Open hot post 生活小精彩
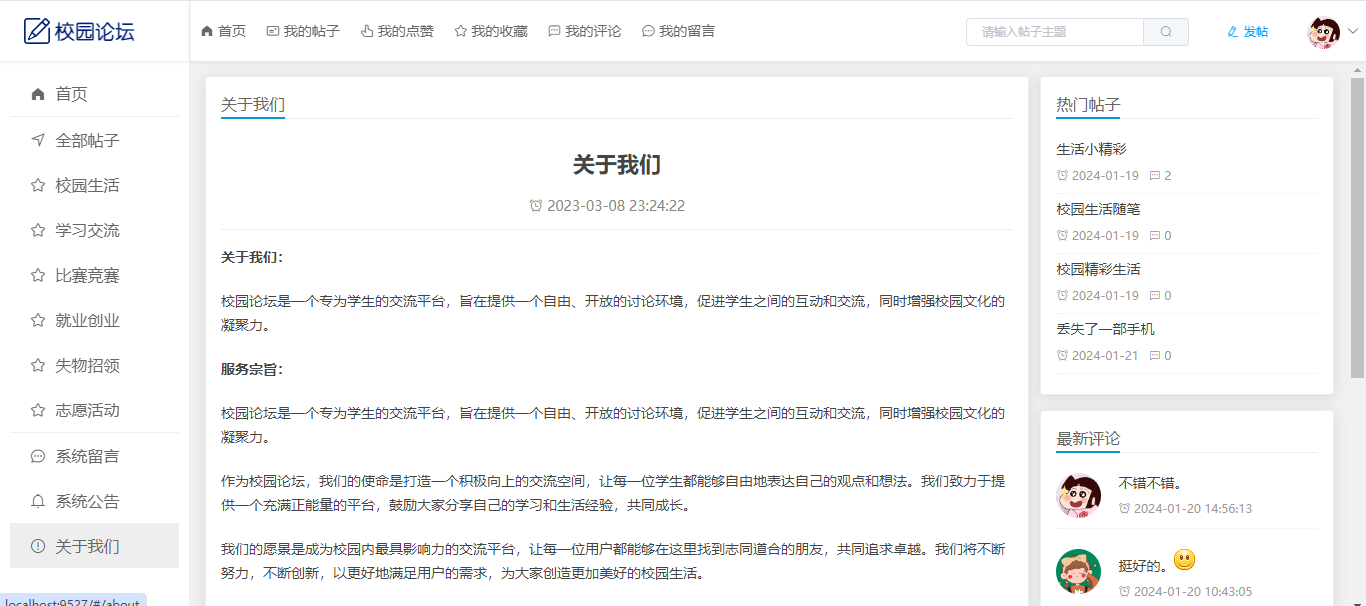 (1091, 149)
